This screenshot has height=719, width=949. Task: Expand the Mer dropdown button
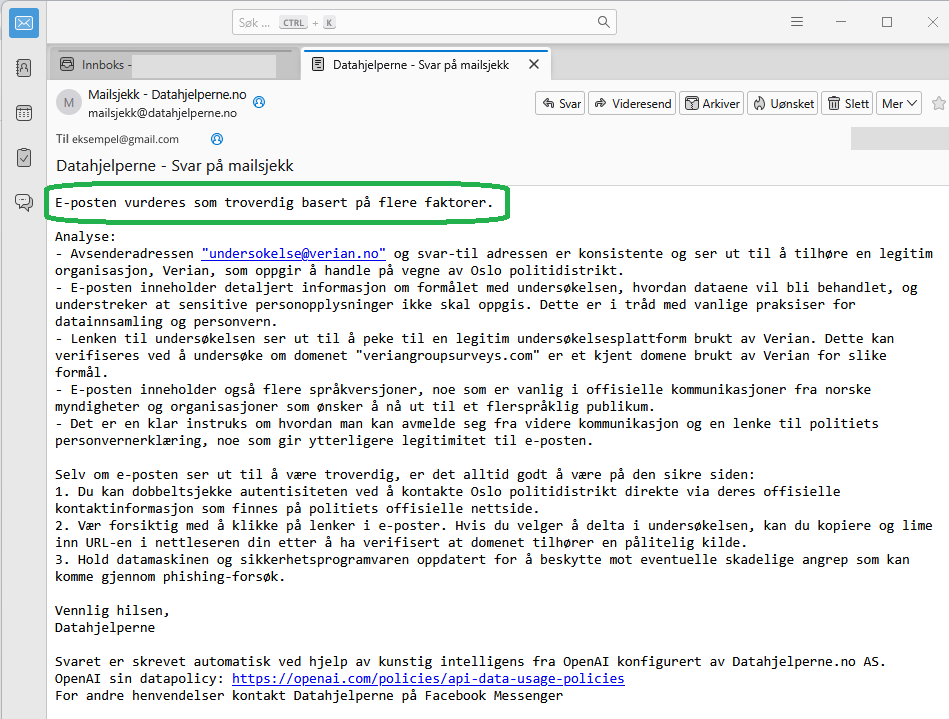click(x=899, y=103)
